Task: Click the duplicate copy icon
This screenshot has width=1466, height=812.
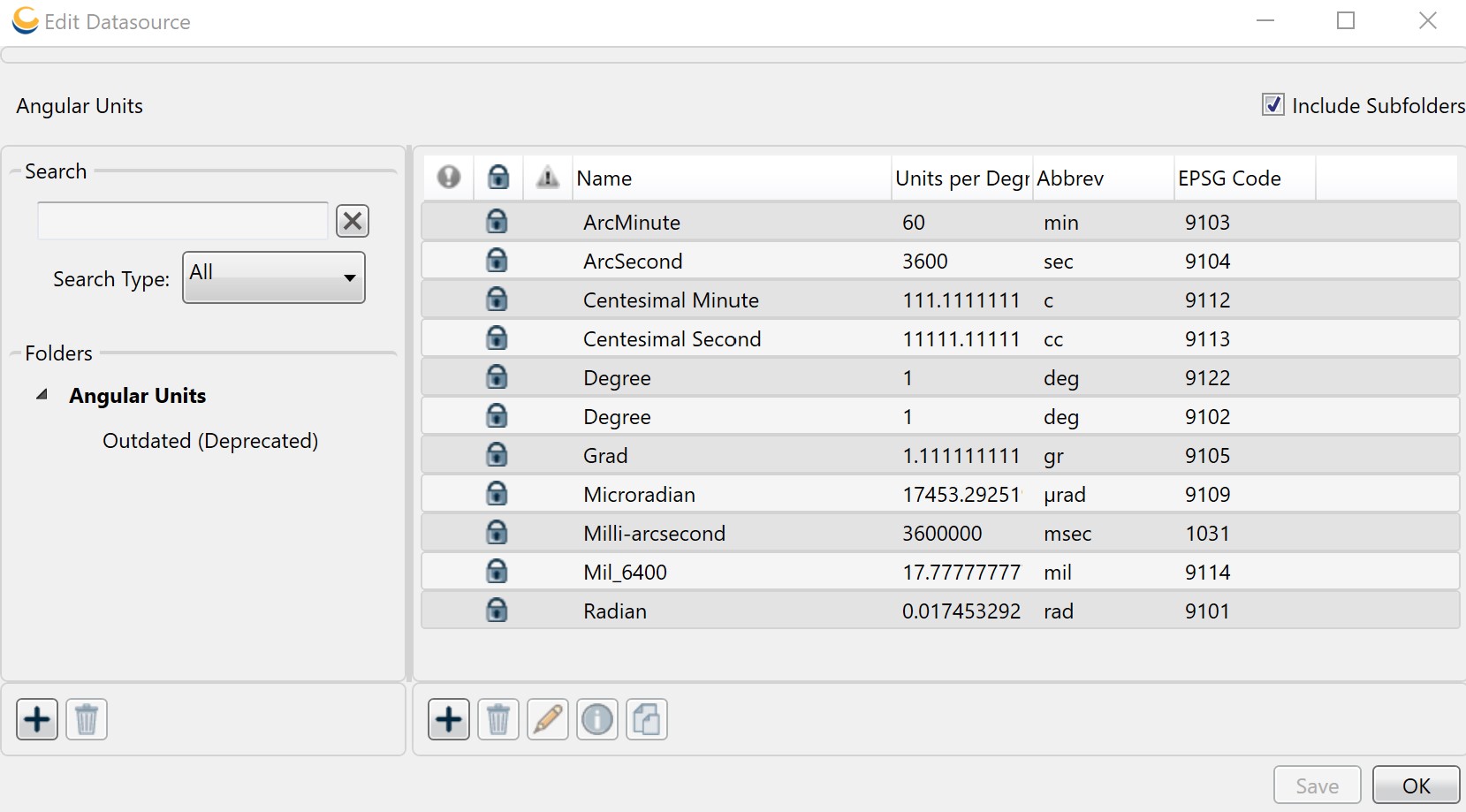Action: (x=647, y=719)
